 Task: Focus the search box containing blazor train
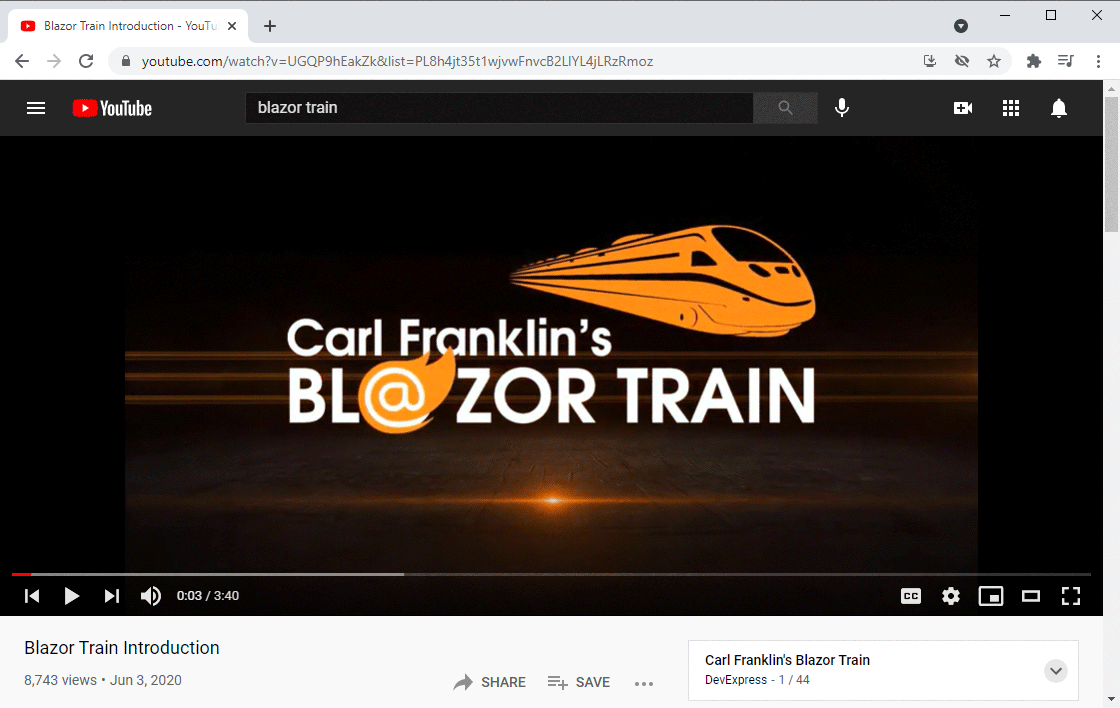pyautogui.click(x=499, y=108)
